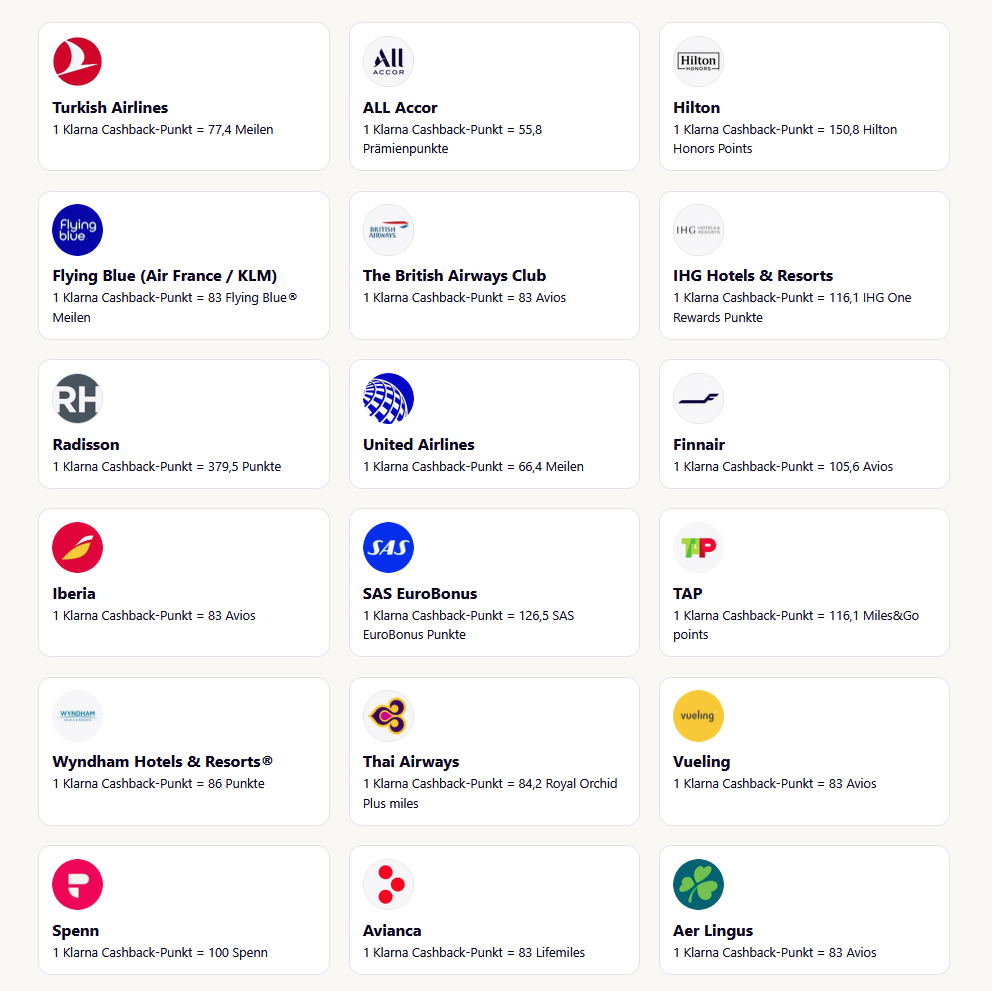Click the TAP logo icon
992x991 pixels.
coord(698,547)
